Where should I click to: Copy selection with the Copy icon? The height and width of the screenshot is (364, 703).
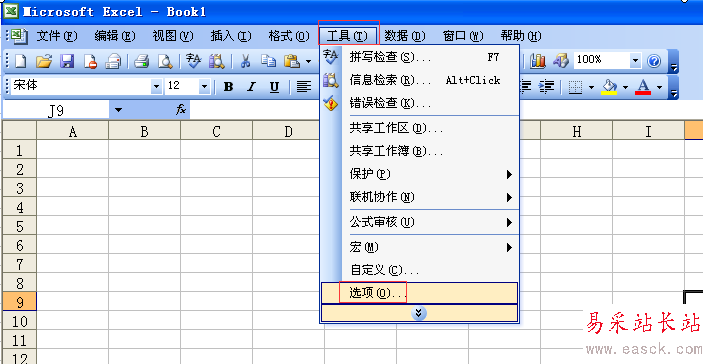click(x=269, y=61)
